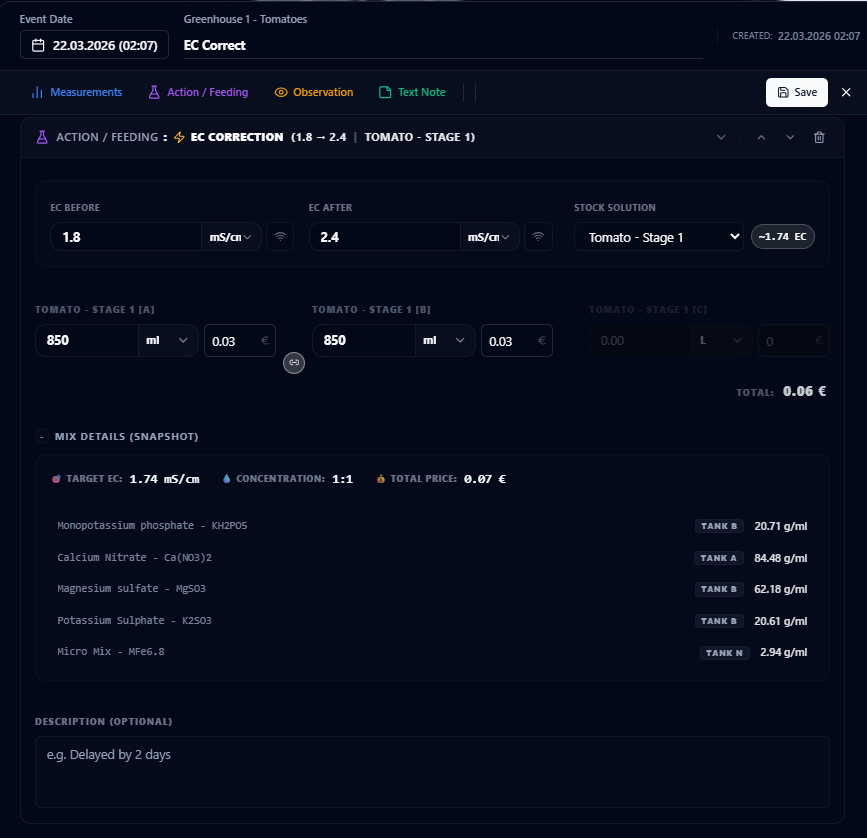
Task: Close the event editor with the X
Action: (846, 92)
